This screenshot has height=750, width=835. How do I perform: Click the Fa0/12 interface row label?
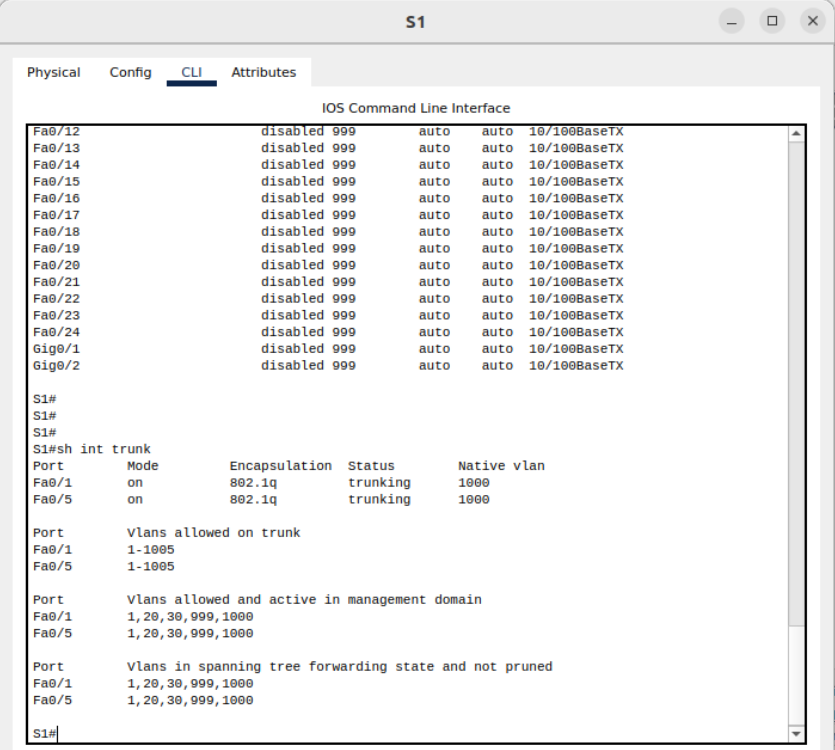[x=56, y=131]
